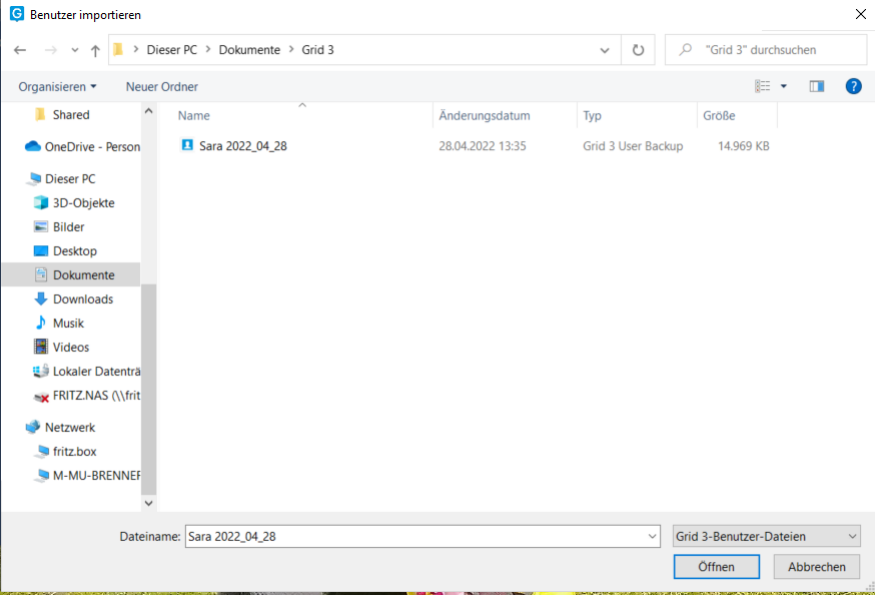The image size is (875, 595).
Task: Click the 3D-Objekte cube icon
Action: (41, 203)
